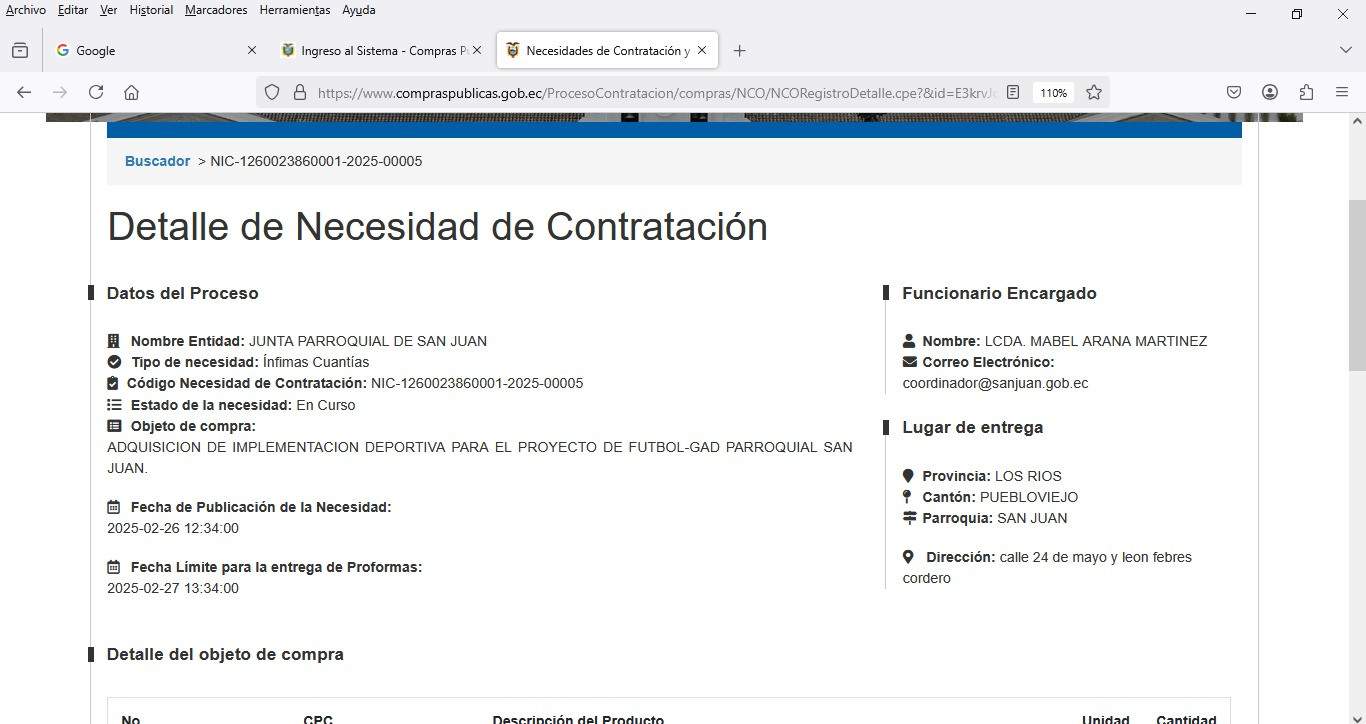This screenshot has width=1366, height=724.
Task: Toggle reader view icon in address bar
Action: click(1013, 92)
